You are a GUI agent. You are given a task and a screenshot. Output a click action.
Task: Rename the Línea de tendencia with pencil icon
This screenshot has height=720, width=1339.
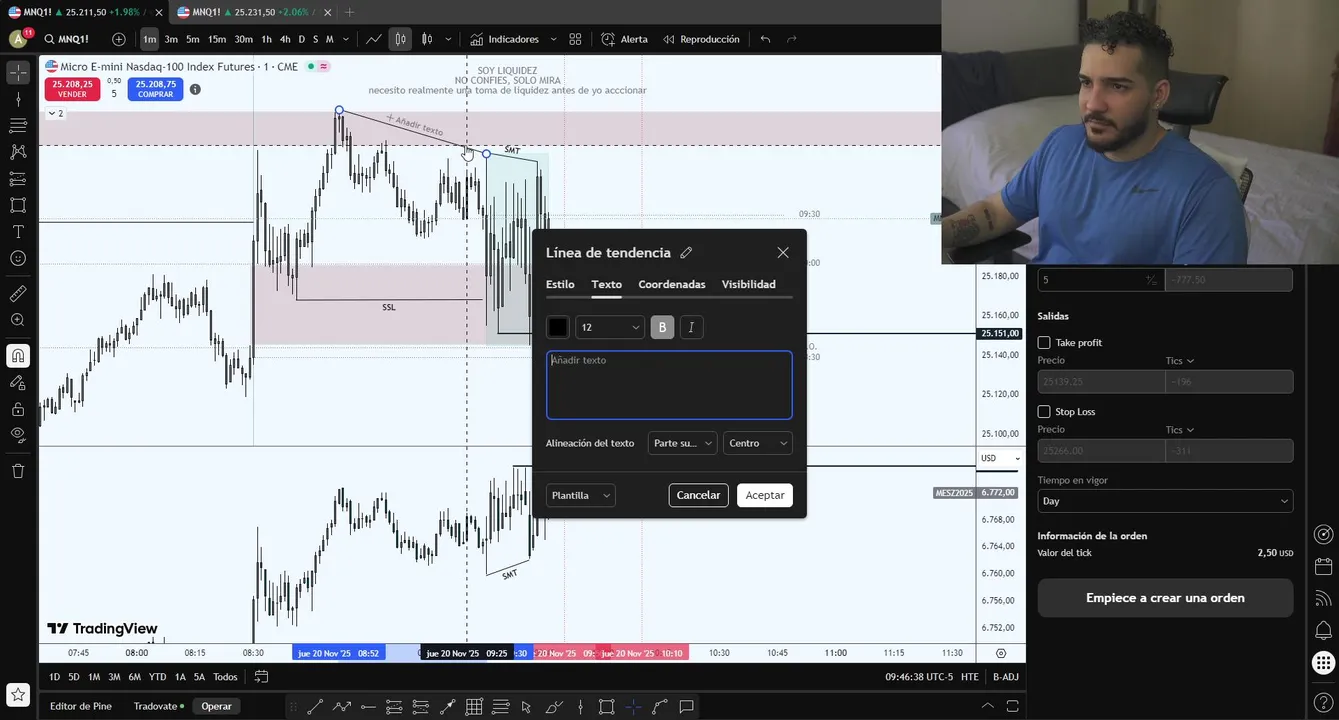coord(686,253)
